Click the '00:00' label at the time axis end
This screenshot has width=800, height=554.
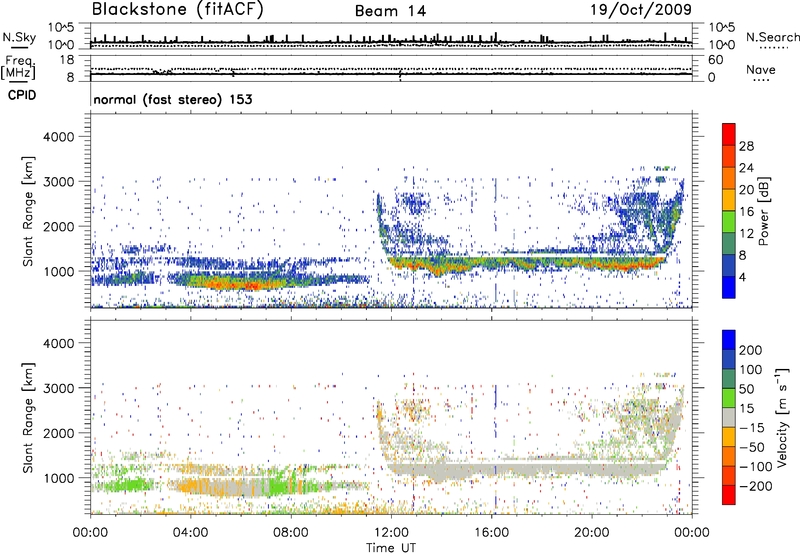coord(692,533)
